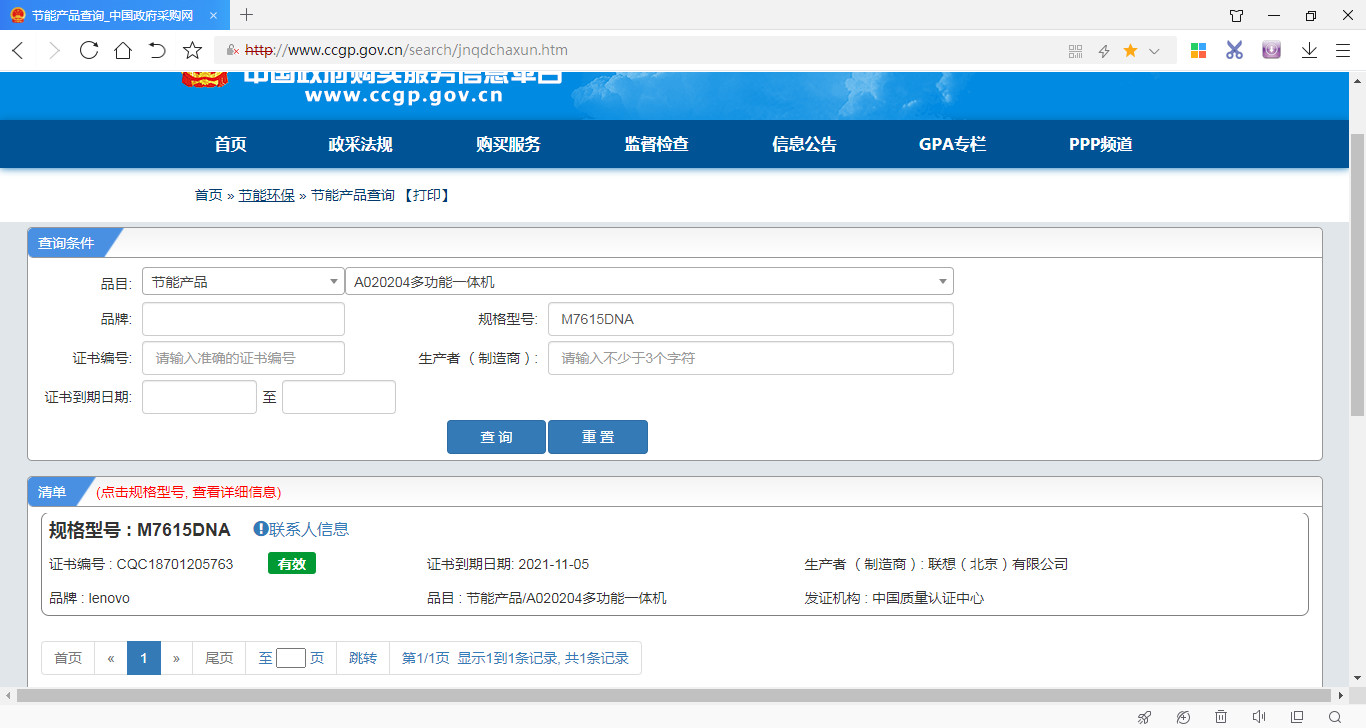Open the QR code icon in address bar
The height and width of the screenshot is (728, 1366).
(1076, 51)
